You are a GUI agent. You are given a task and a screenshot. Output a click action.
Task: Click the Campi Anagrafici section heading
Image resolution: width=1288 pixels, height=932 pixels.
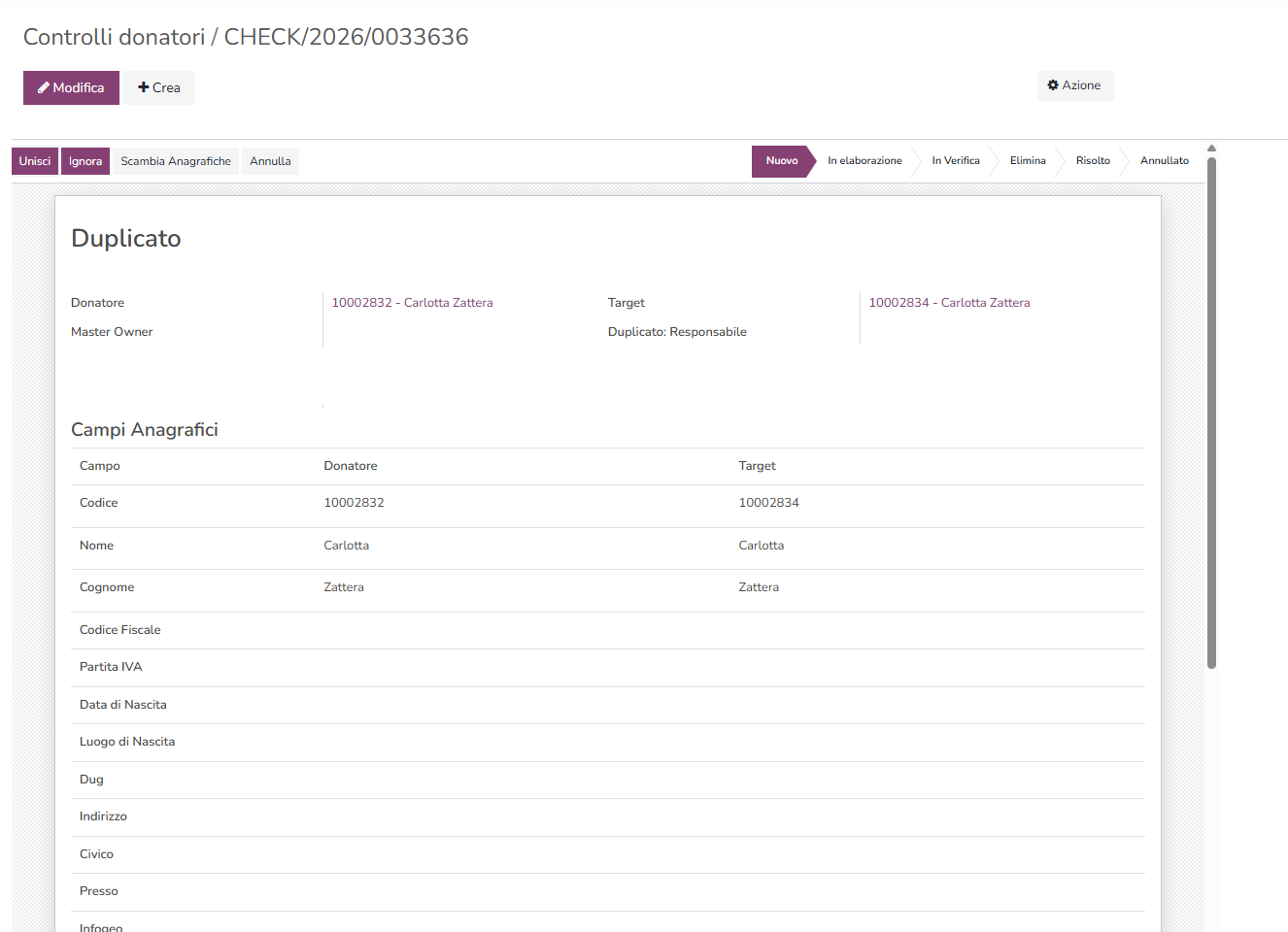[145, 430]
